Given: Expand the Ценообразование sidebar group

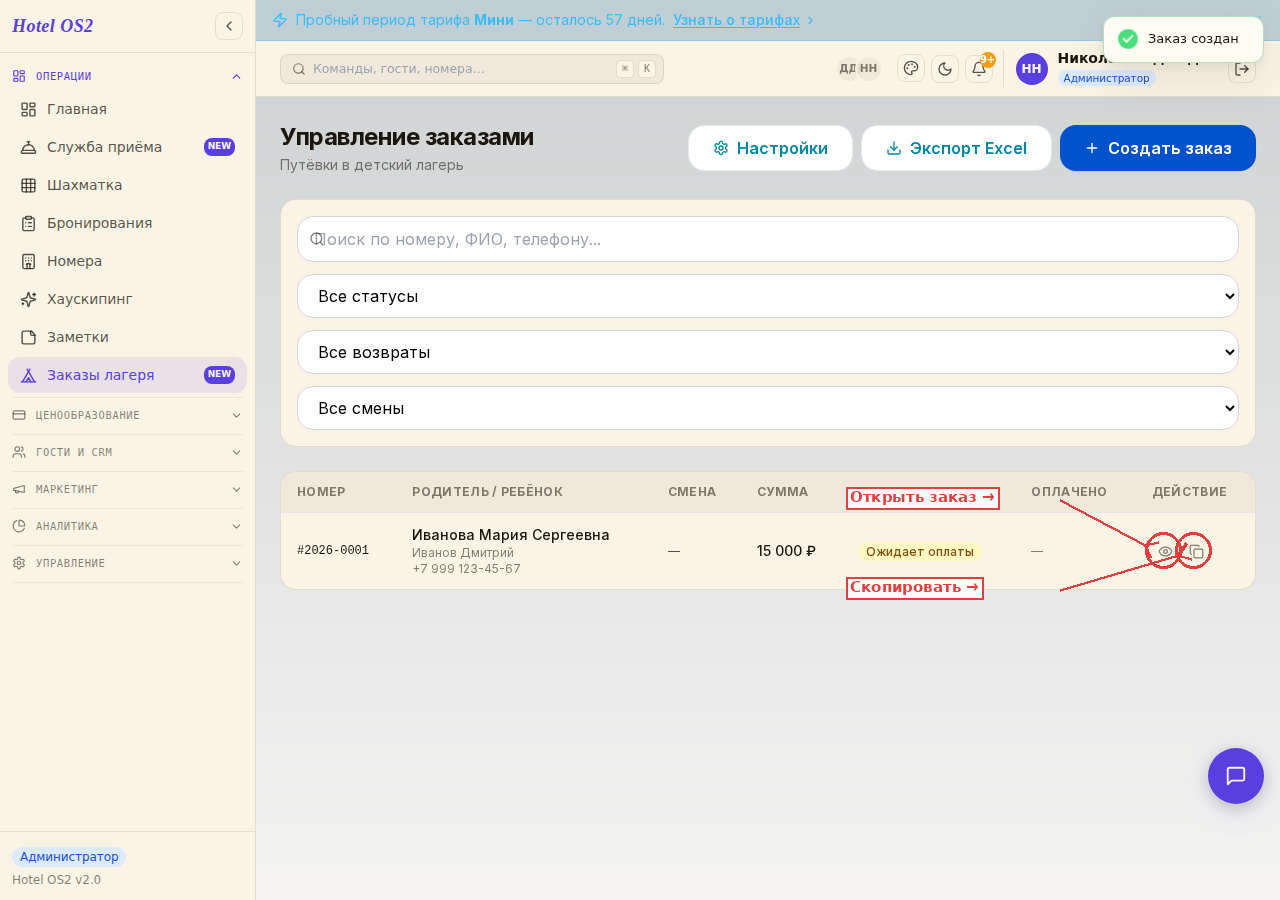Looking at the screenshot, I should coord(127,415).
